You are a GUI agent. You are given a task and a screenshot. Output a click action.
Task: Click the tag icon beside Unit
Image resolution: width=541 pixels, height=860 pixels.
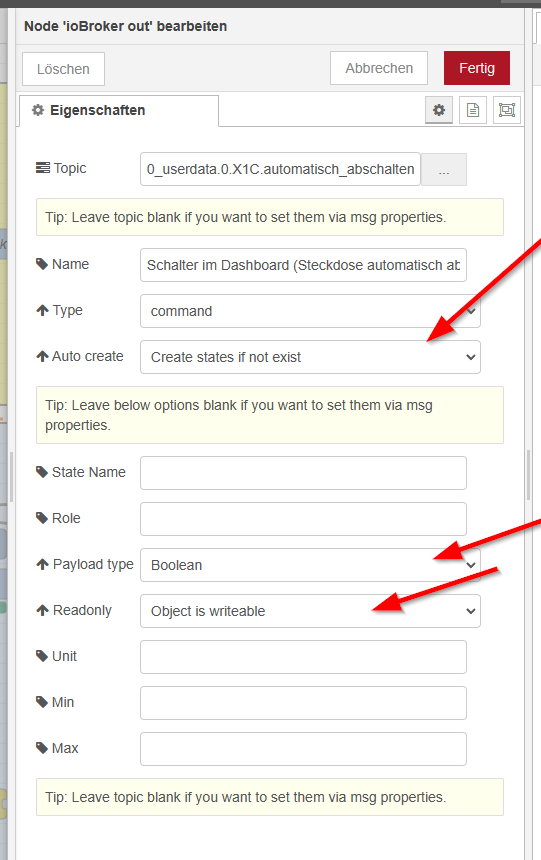42,657
